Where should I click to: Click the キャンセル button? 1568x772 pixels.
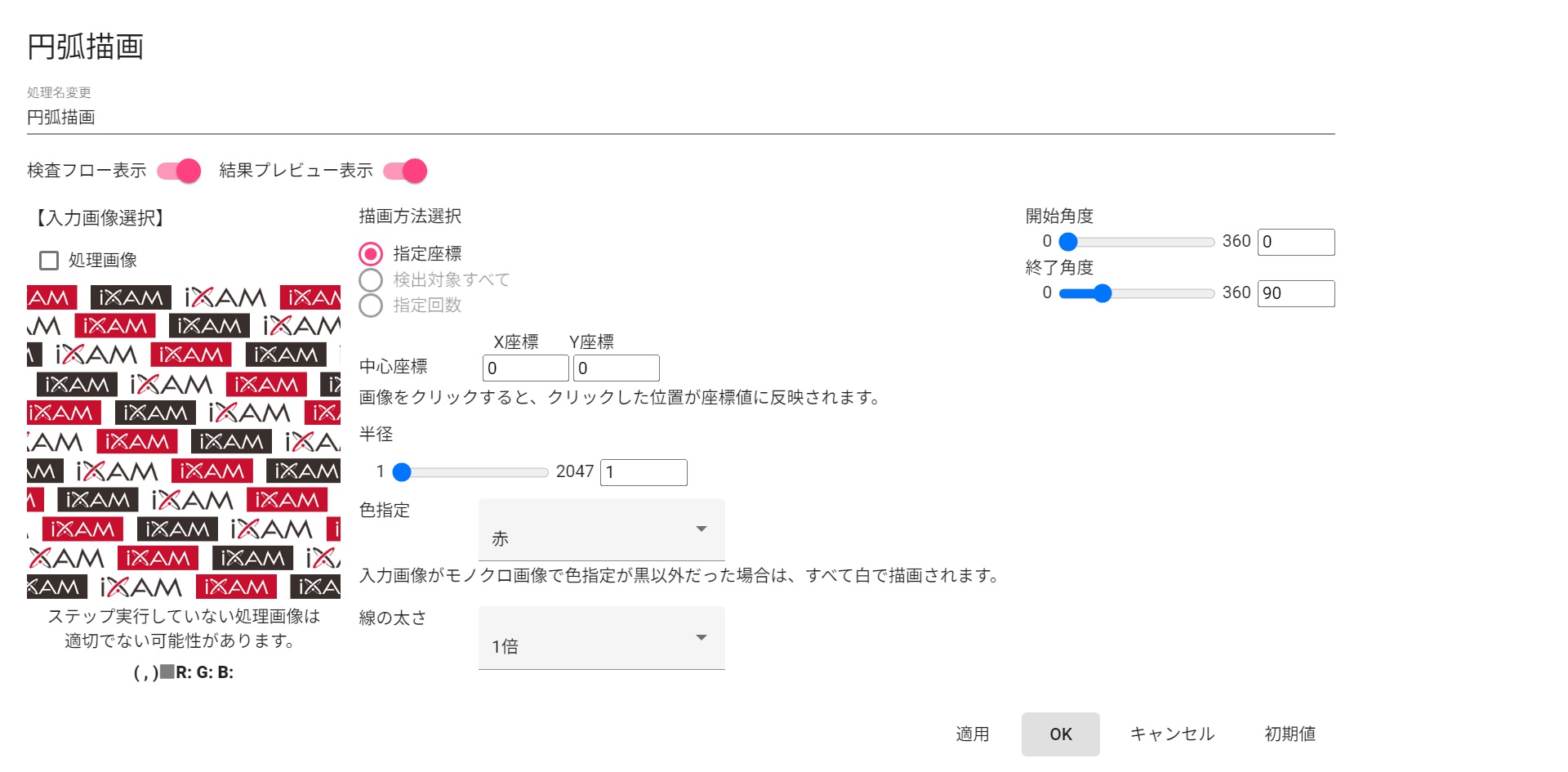pos(1172,734)
